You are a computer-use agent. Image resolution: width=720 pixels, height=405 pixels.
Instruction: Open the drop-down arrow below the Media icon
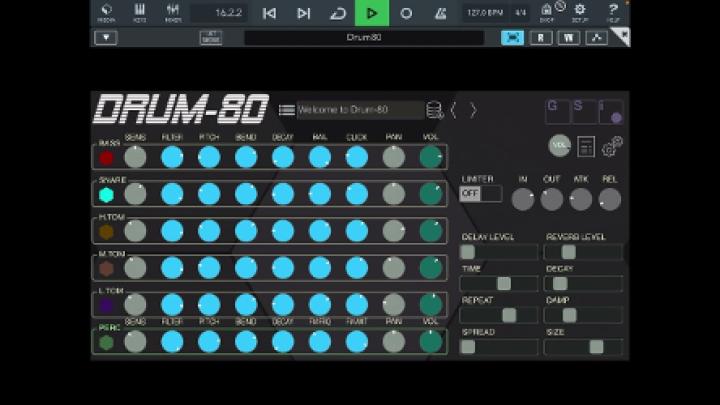coord(106,38)
